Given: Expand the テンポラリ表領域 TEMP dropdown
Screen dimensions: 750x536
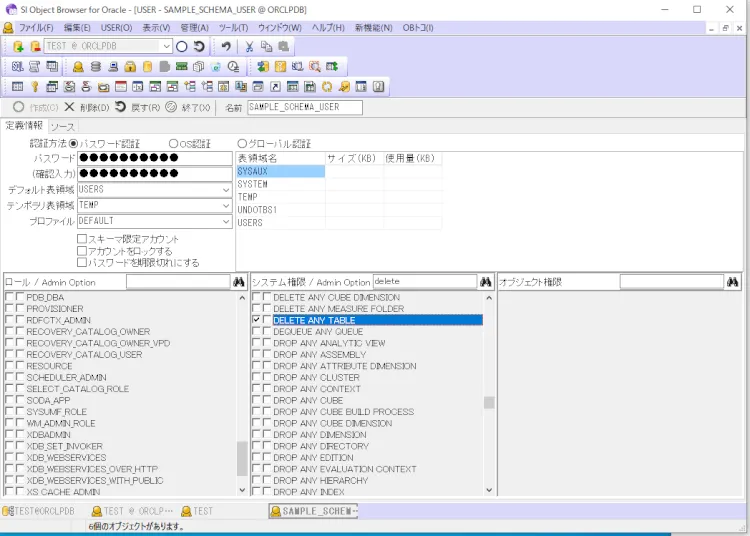Looking at the screenshot, I should coord(226,205).
